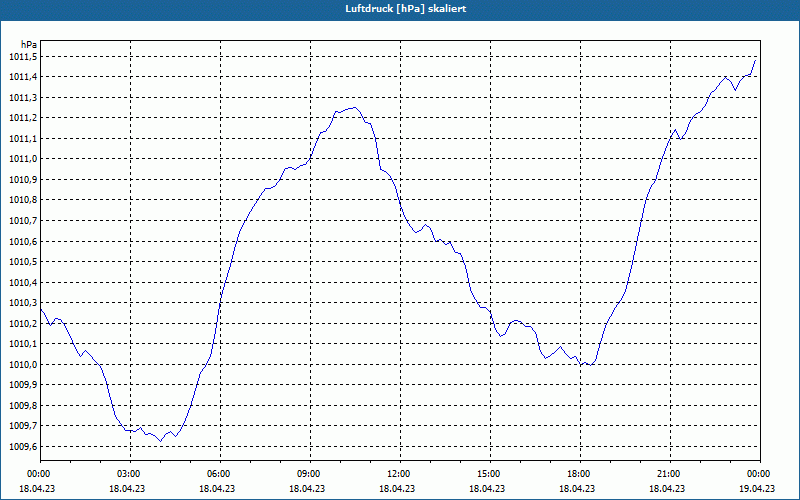Click the 15:00 time axis label

pyautogui.click(x=490, y=474)
